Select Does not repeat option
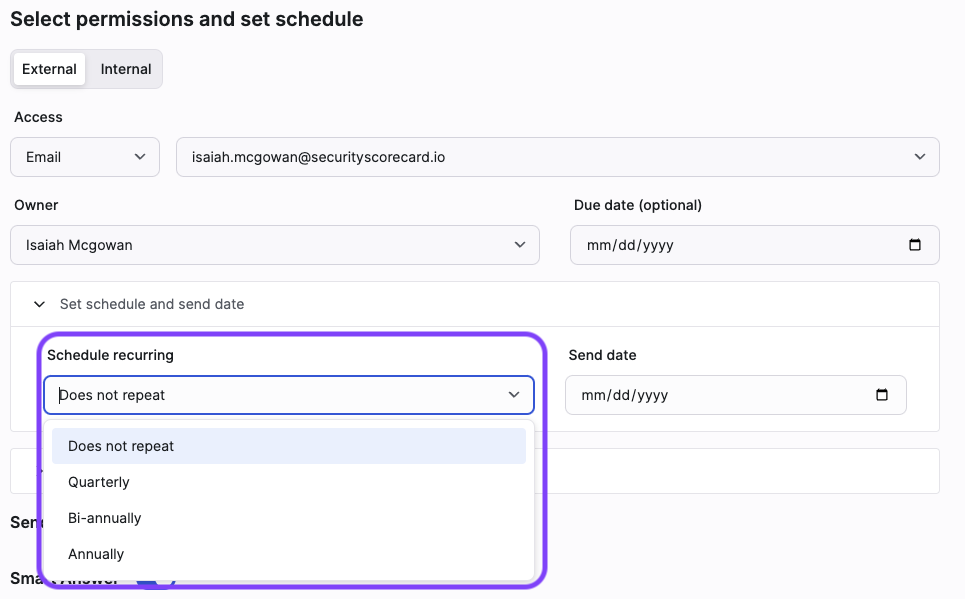Screen dimensions: 965x599 point(289,446)
